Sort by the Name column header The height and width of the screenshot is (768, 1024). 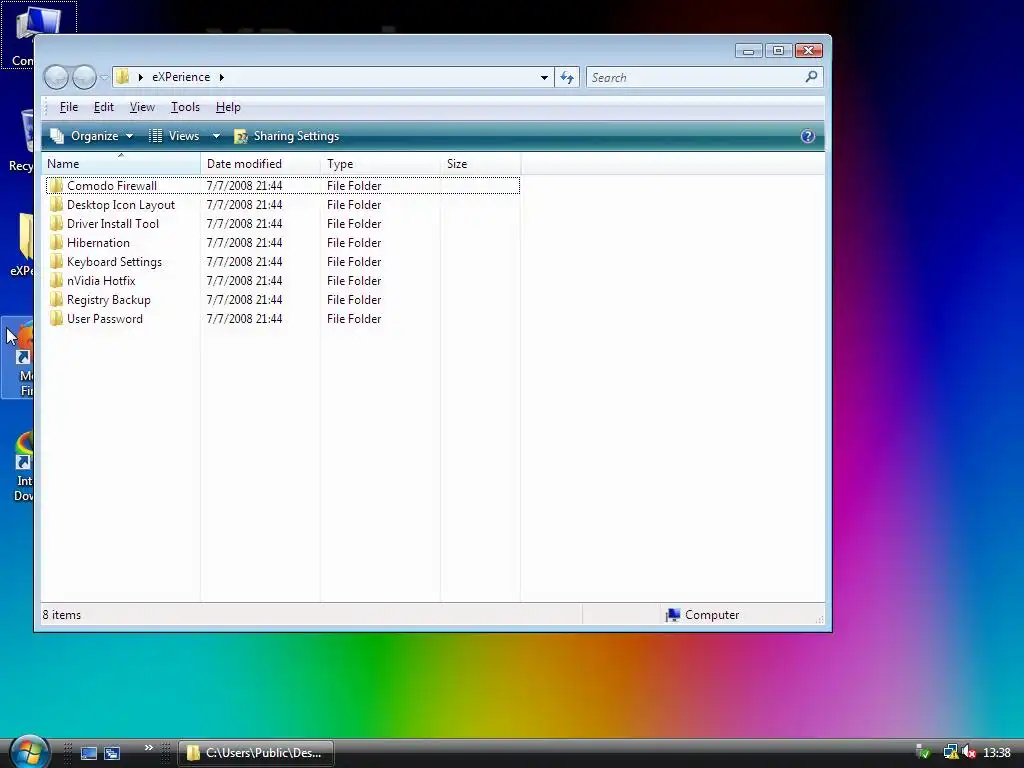pos(121,164)
